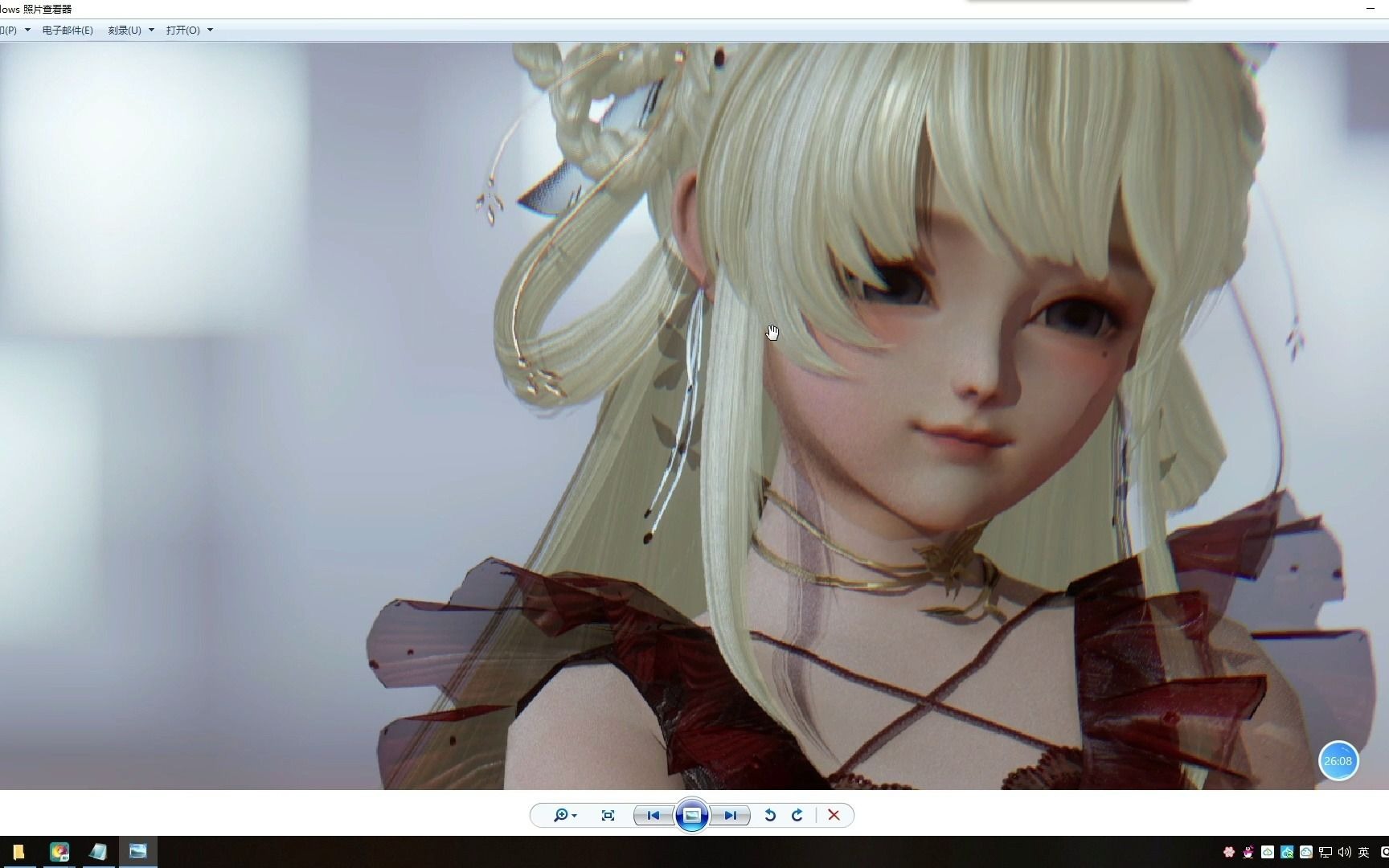Switch to the Photo Viewer taskbar button
Screen dimensions: 1389x868
click(x=137, y=852)
